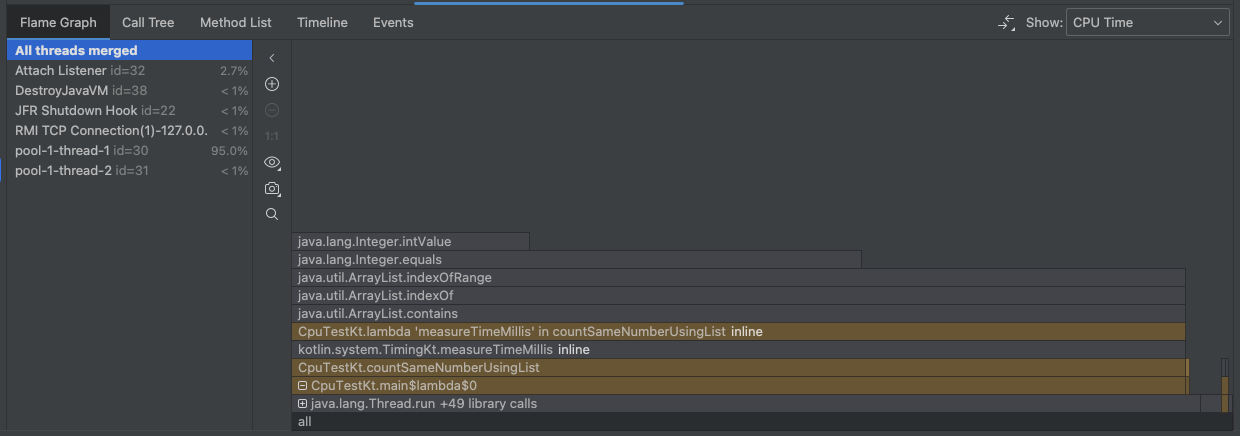1240x436 pixels.
Task: Expand java.lang.Thread.run library calls
Action: 303,404
